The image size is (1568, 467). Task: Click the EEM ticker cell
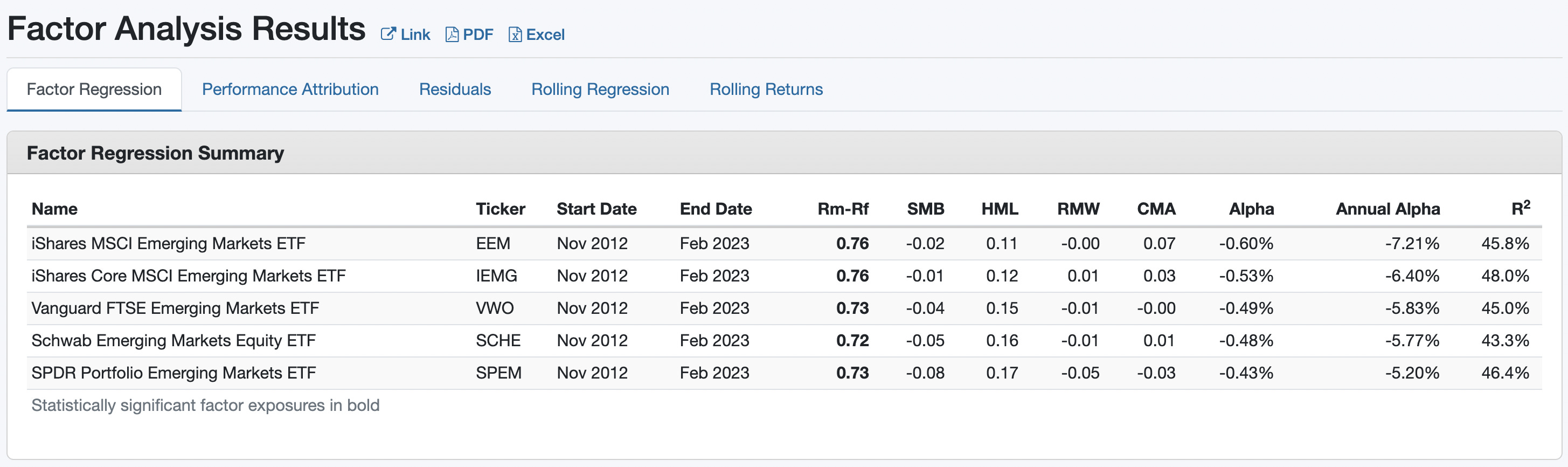click(x=493, y=244)
